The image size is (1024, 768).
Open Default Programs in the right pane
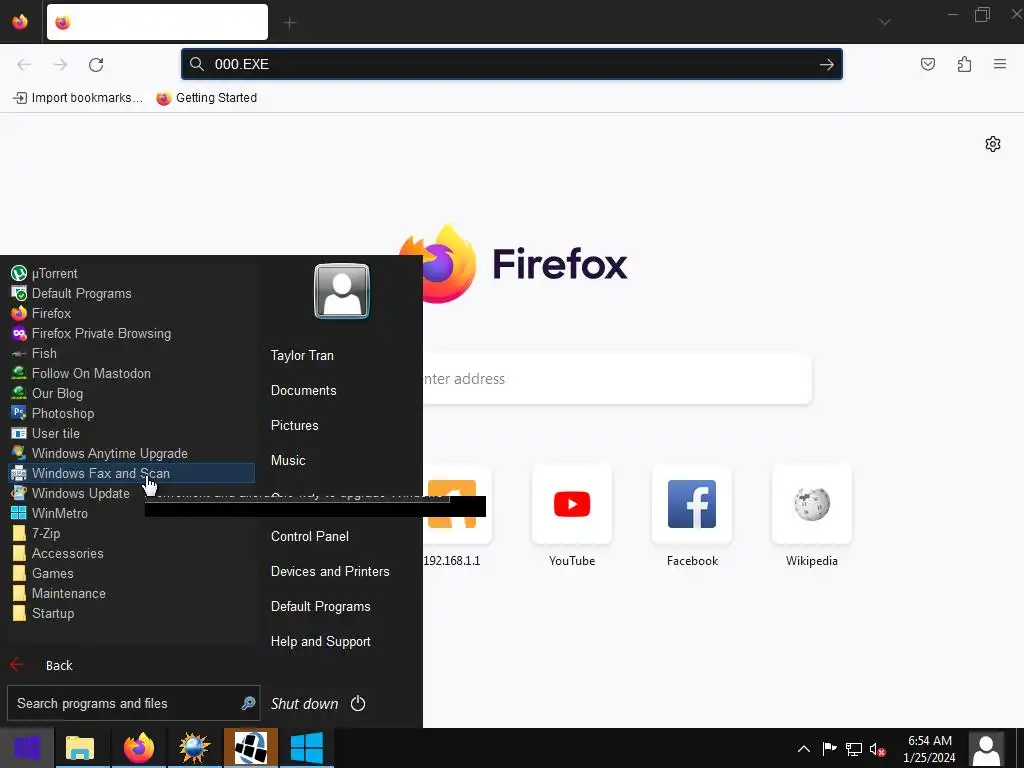click(x=321, y=607)
